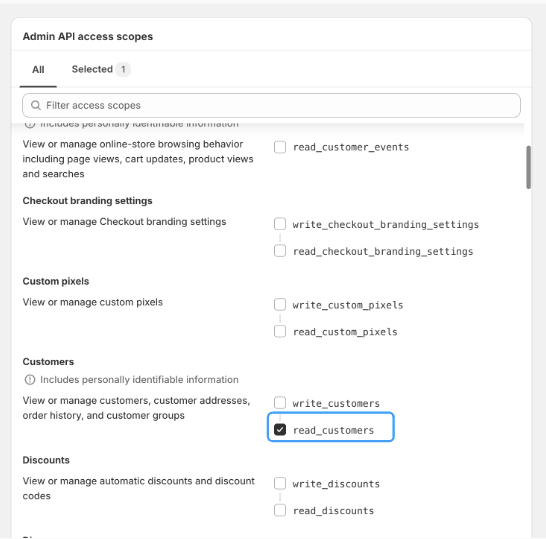The height and width of the screenshot is (539, 546).
Task: Uncheck the read_customers checkbox
Action: (x=280, y=429)
